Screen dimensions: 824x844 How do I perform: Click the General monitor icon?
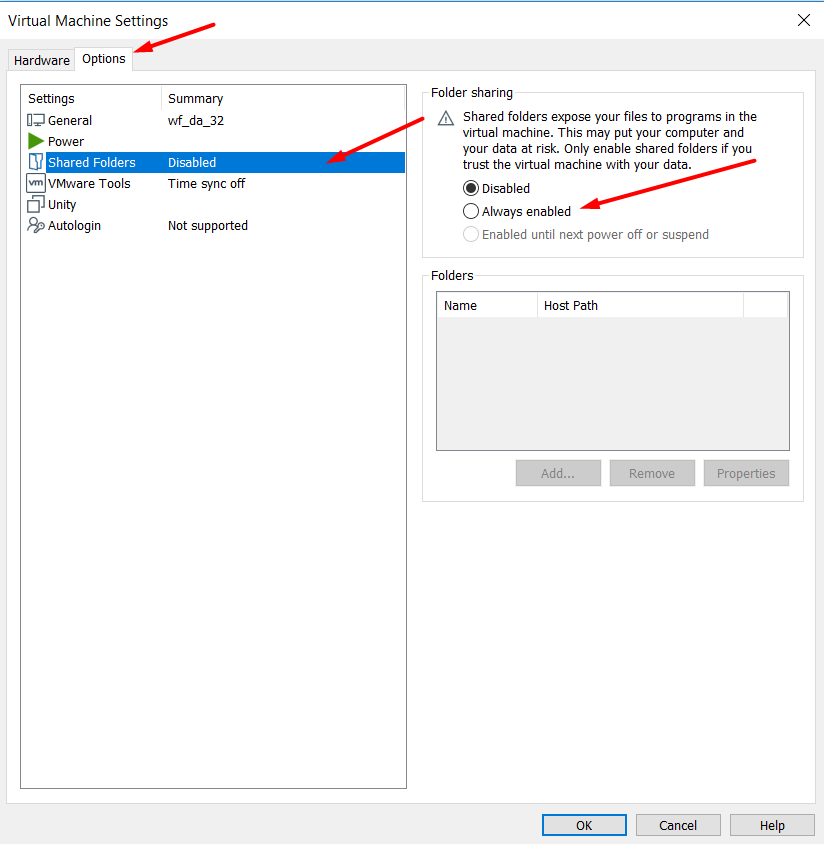click(36, 120)
